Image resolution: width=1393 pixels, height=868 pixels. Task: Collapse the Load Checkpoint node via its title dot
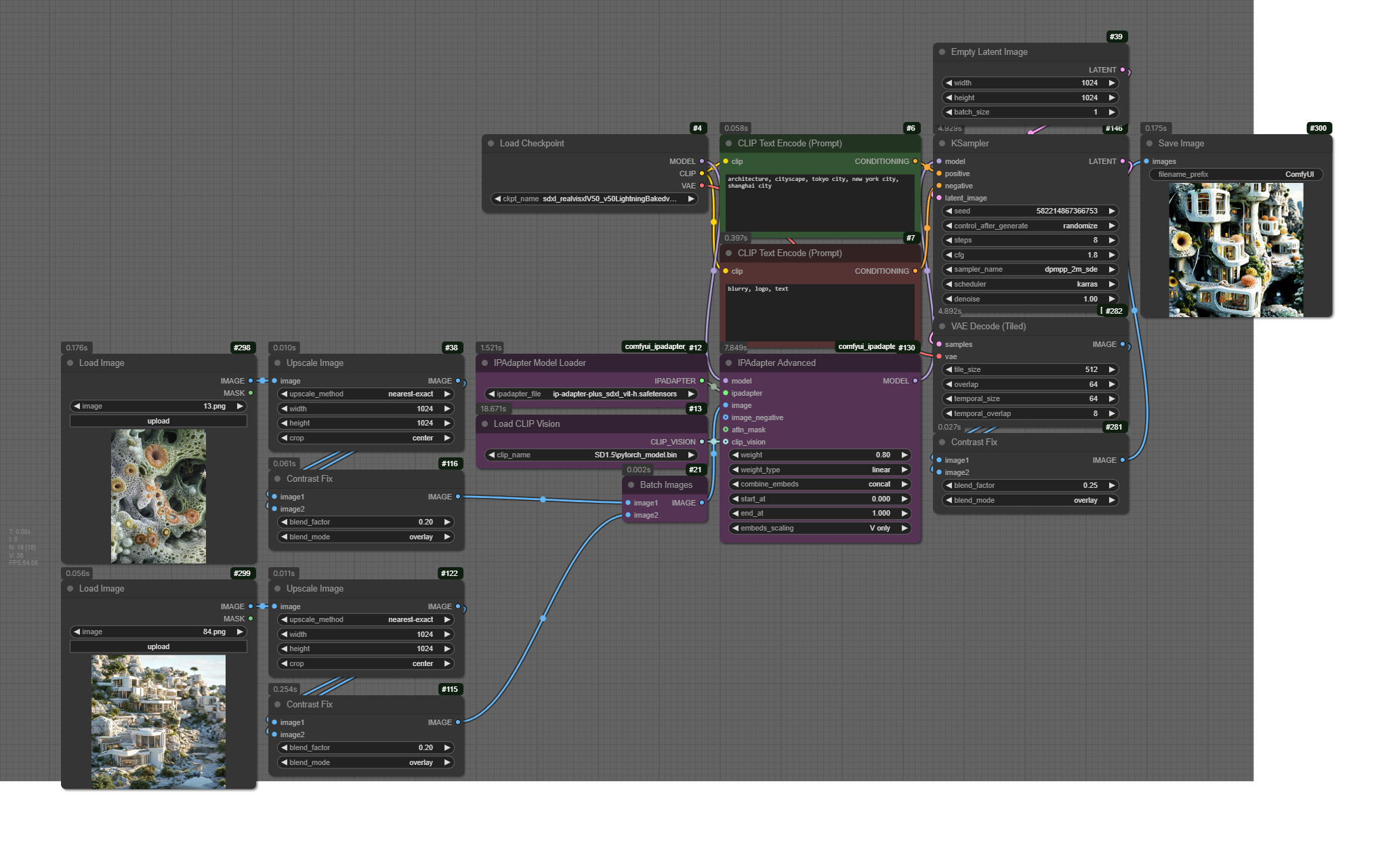click(x=491, y=144)
